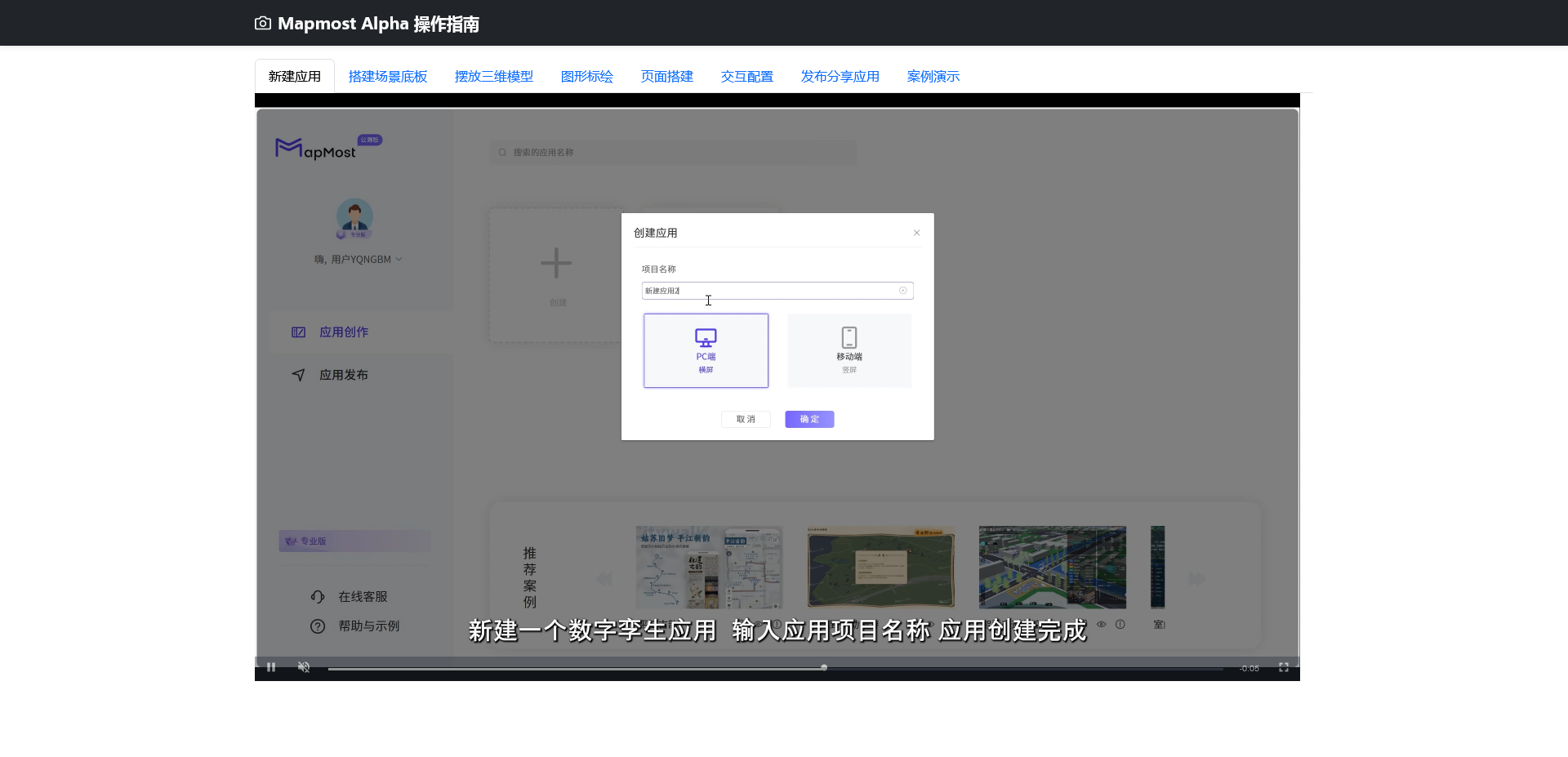
Task: Select the 移动端 竖屏 option
Action: (849, 350)
